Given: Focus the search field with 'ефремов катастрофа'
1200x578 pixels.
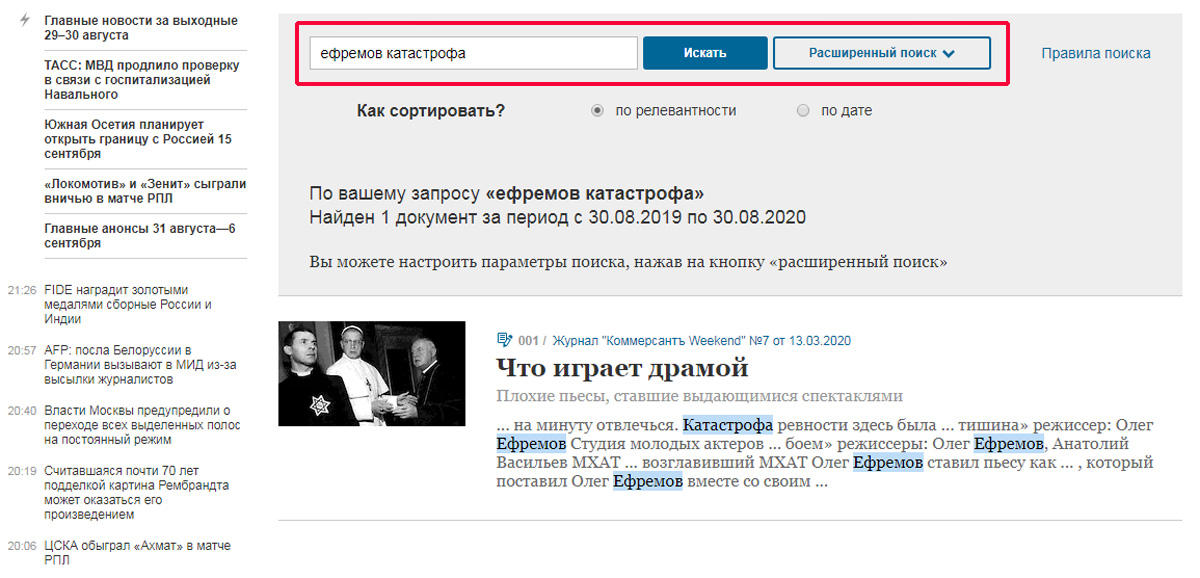Looking at the screenshot, I should pos(473,53).
